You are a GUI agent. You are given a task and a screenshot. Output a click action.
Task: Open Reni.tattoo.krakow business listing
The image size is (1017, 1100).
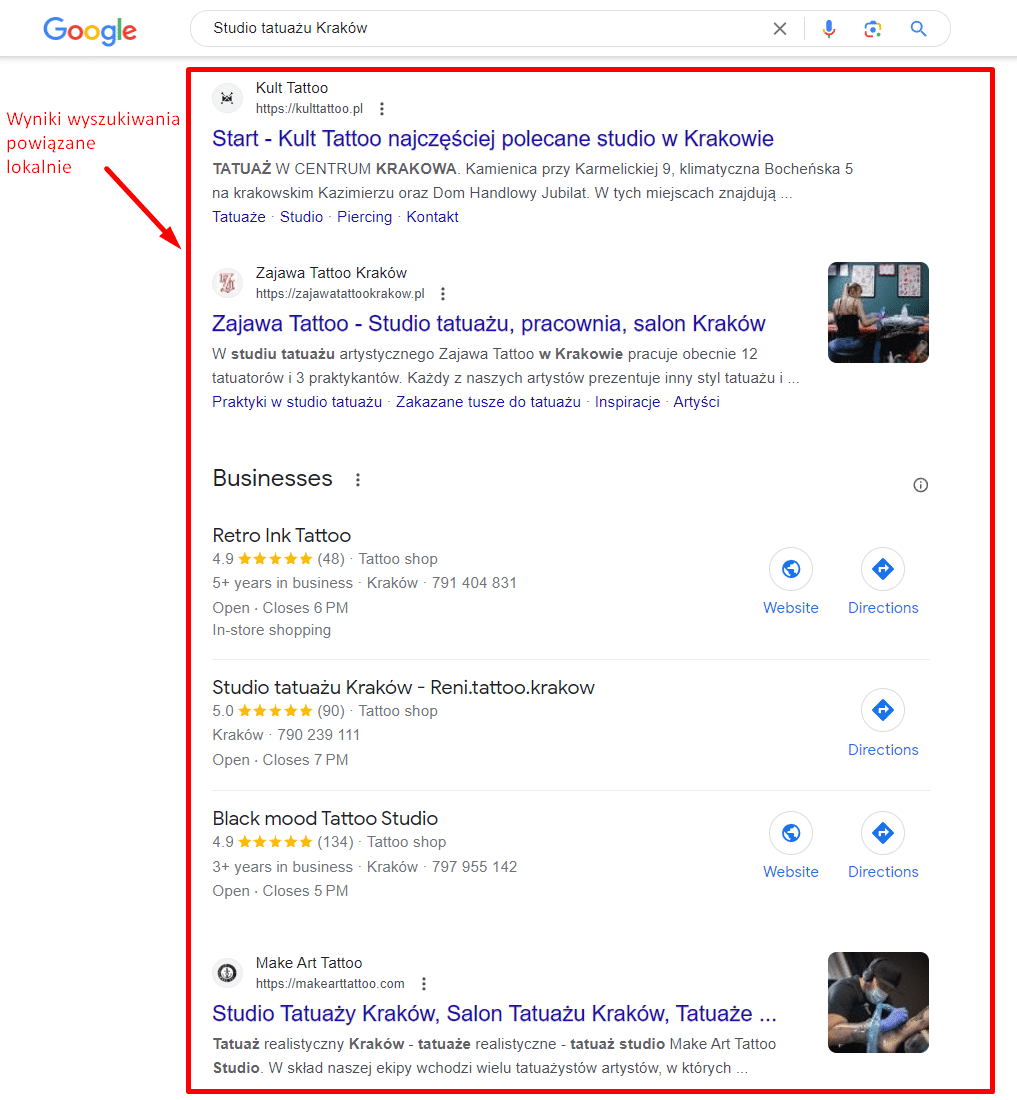tap(403, 688)
